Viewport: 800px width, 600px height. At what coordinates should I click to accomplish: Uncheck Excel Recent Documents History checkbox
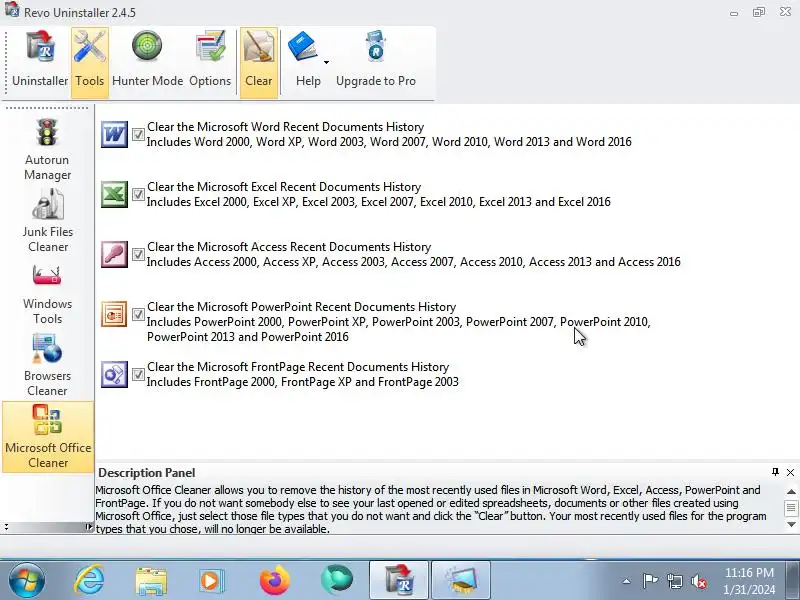138,194
